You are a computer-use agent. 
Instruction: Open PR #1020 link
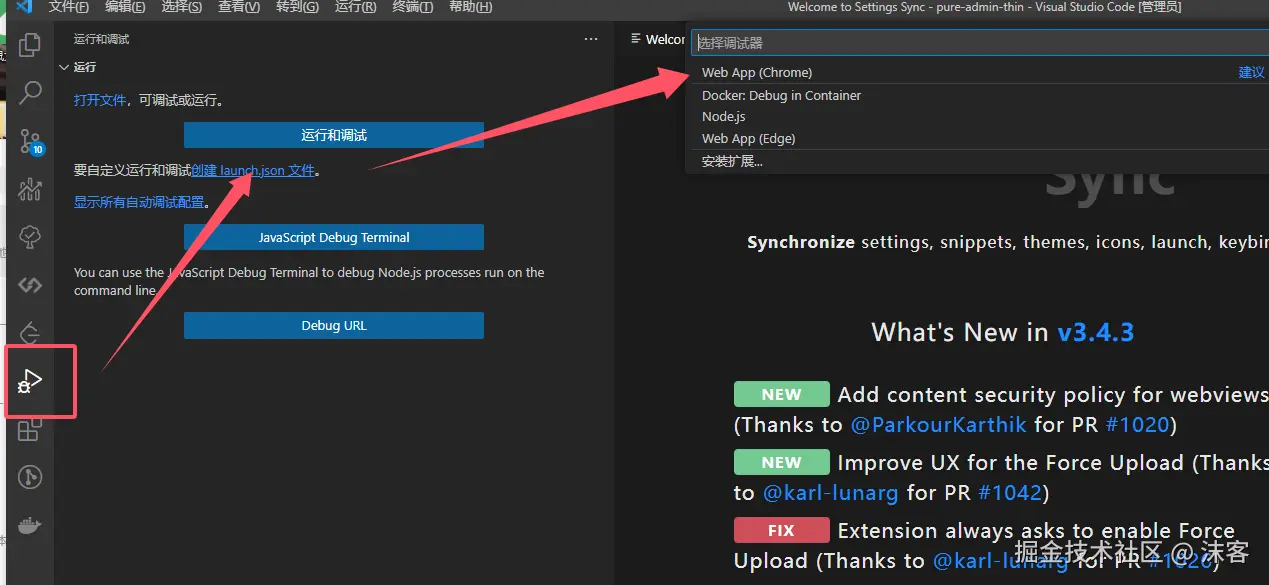[1137, 425]
